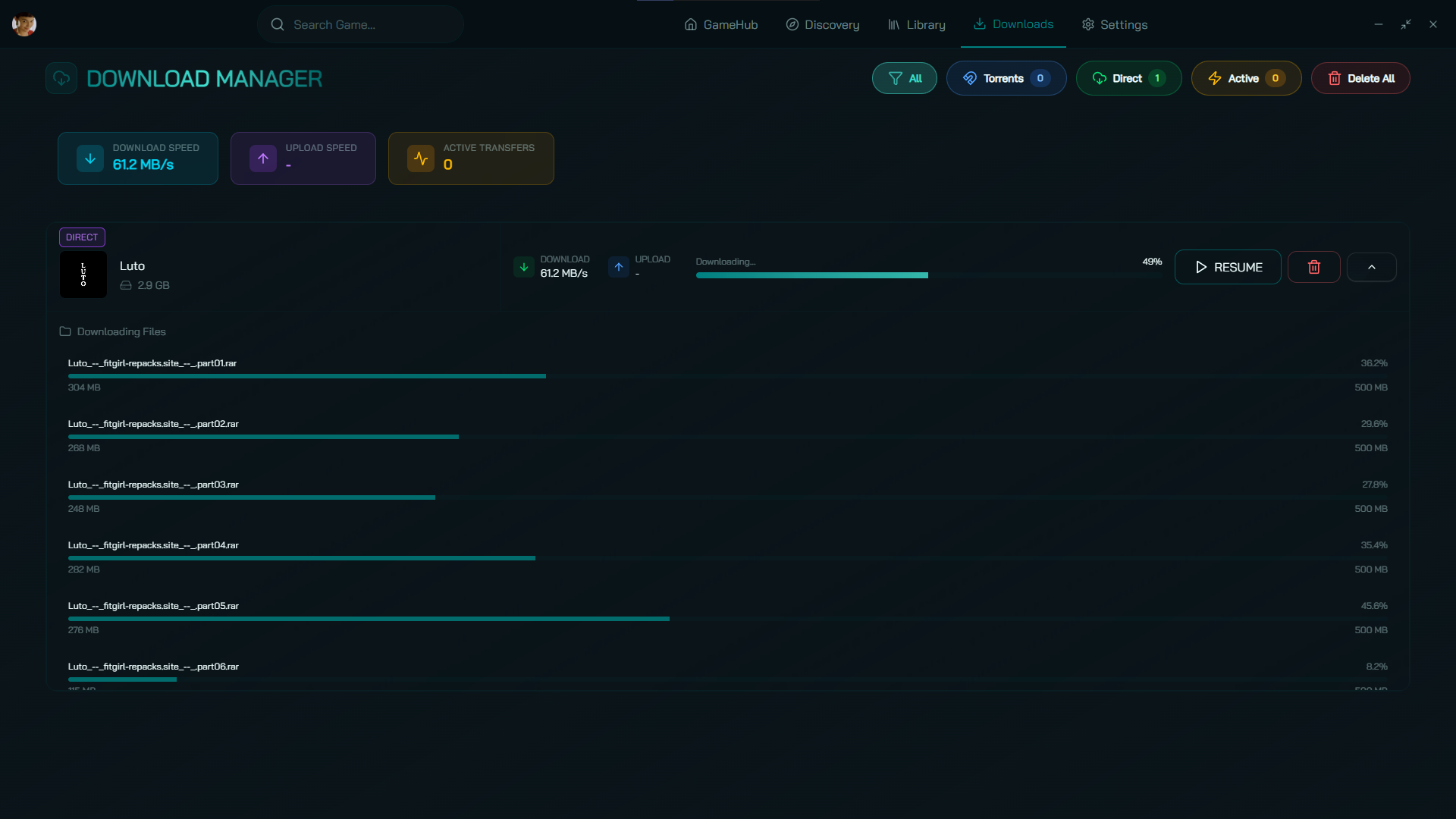Click the blue upload arrow in Luto row
Viewport: 1456px width, 819px height.
[x=619, y=267]
